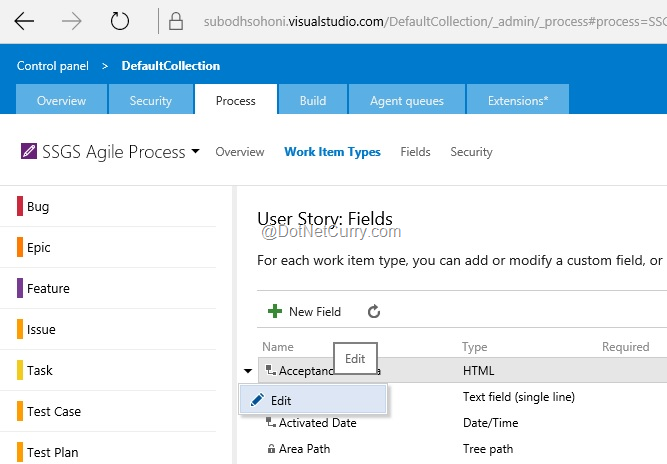Select the Test Plan work item type
Viewport: 667px width, 464px height.
click(x=108, y=450)
